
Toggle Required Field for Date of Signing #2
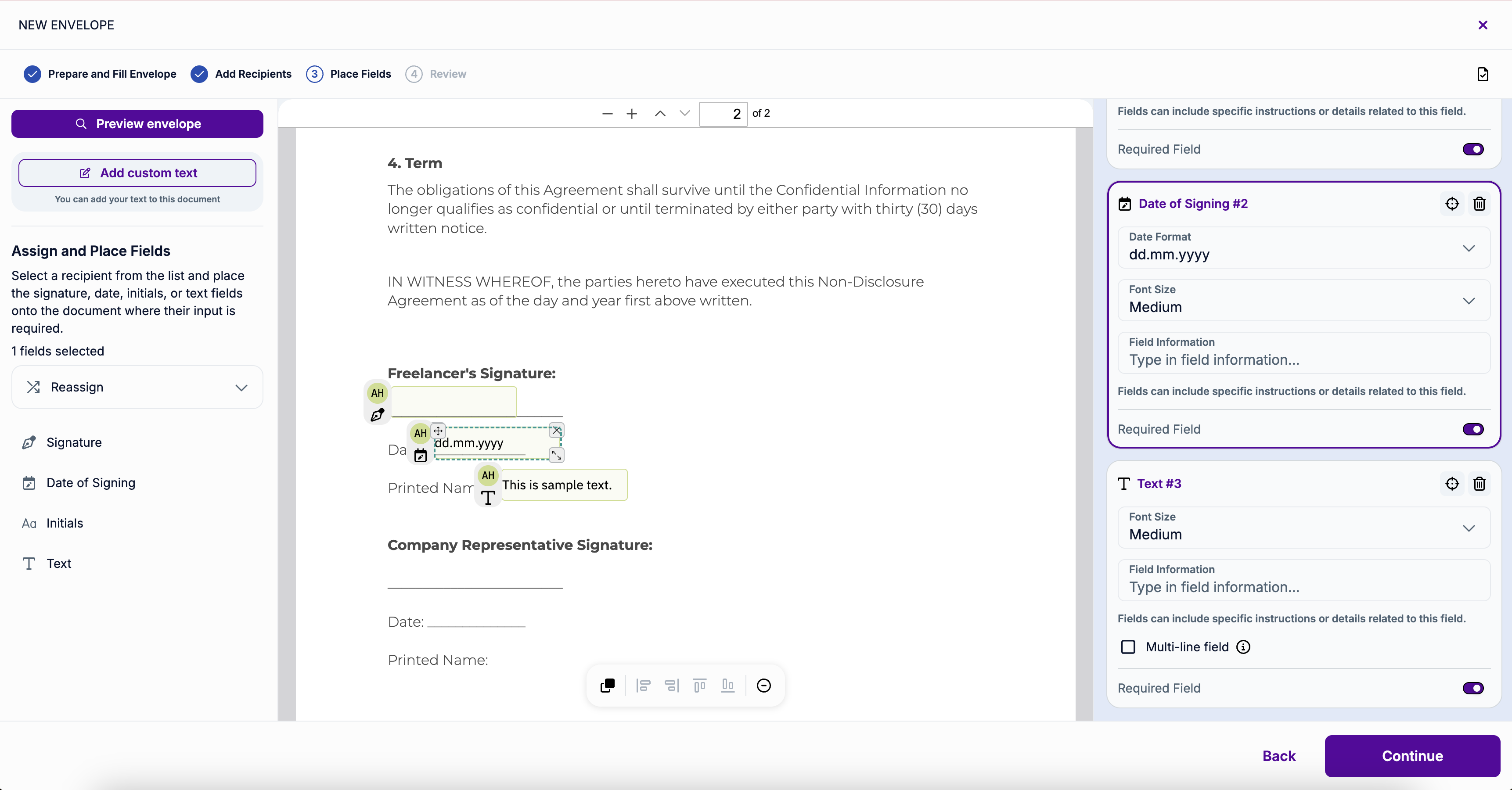coord(1472,429)
